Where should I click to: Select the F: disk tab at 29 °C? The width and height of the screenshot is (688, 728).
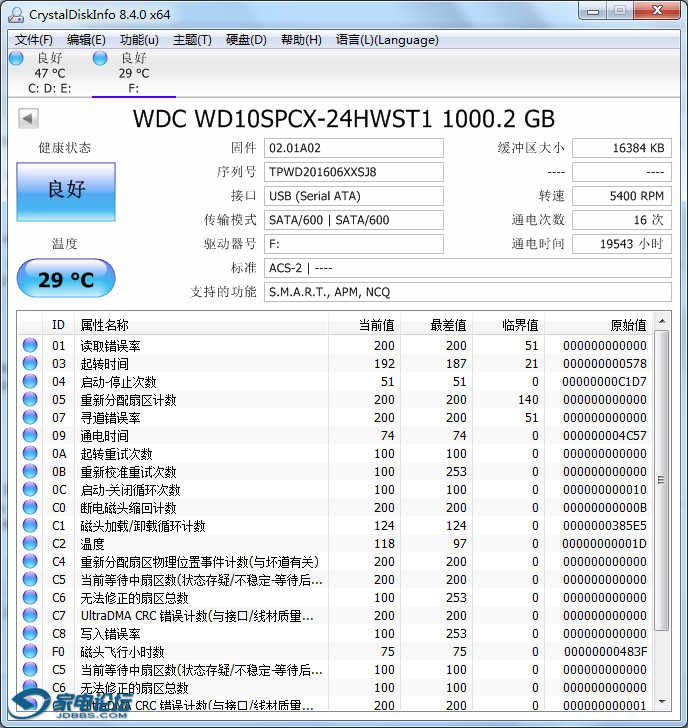pyautogui.click(x=134, y=73)
